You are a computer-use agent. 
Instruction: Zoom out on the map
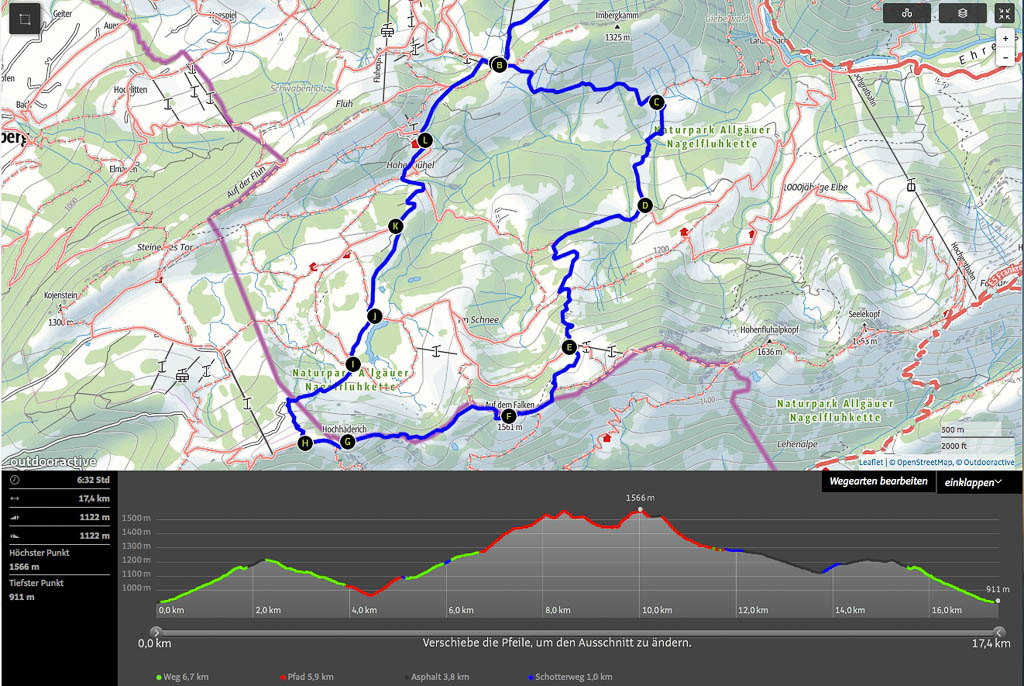tap(1005, 58)
